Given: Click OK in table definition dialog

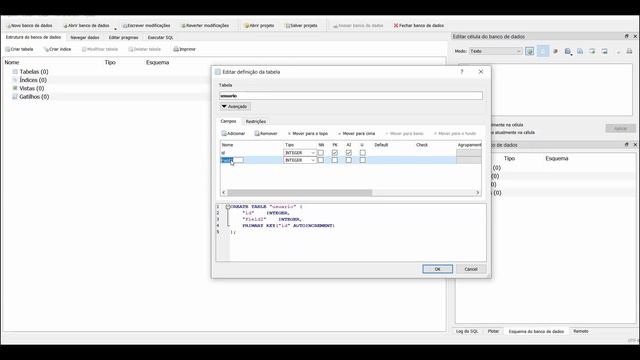Looking at the screenshot, I should 438,269.
